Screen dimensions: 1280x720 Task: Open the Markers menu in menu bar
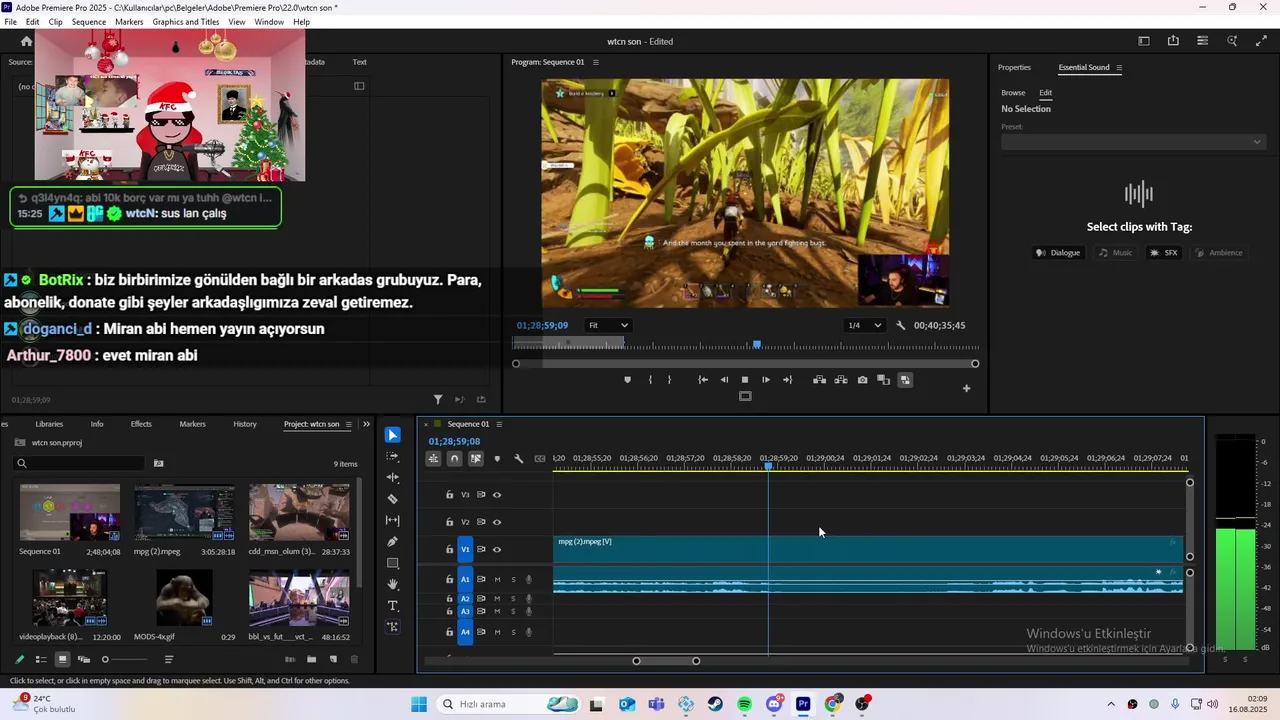point(129,22)
